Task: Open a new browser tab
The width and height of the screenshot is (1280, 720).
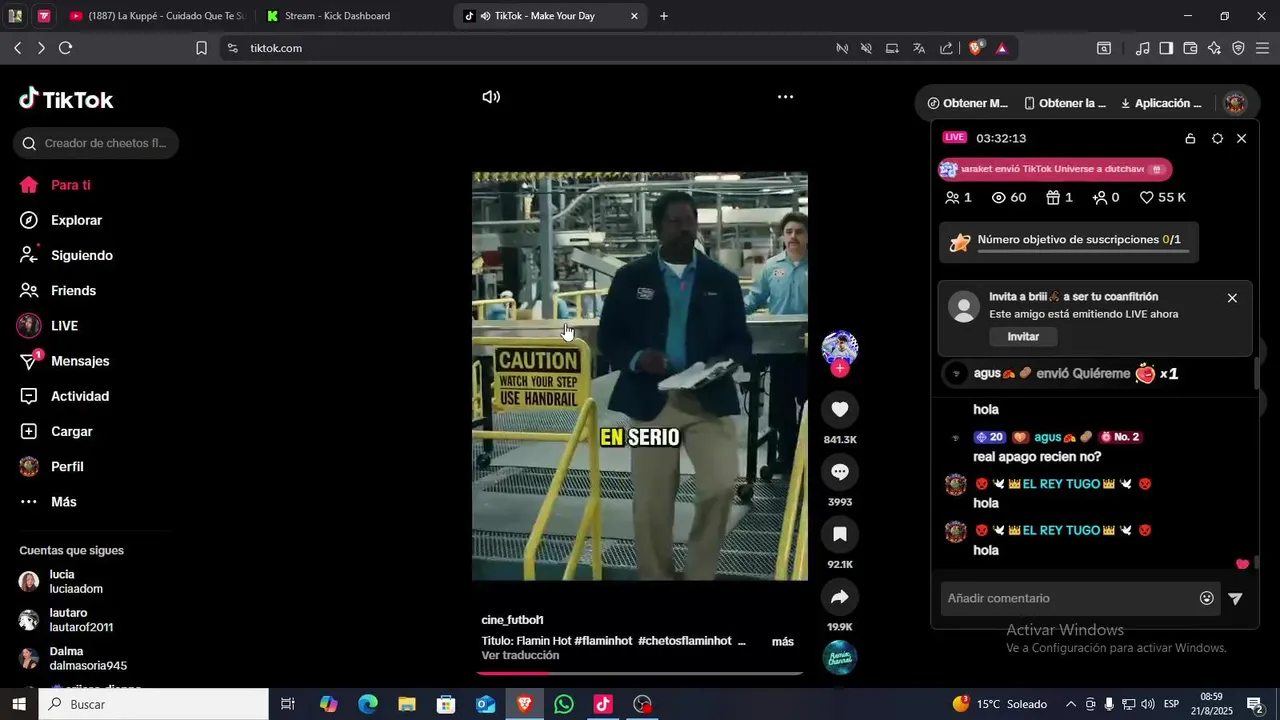Action: tap(664, 16)
